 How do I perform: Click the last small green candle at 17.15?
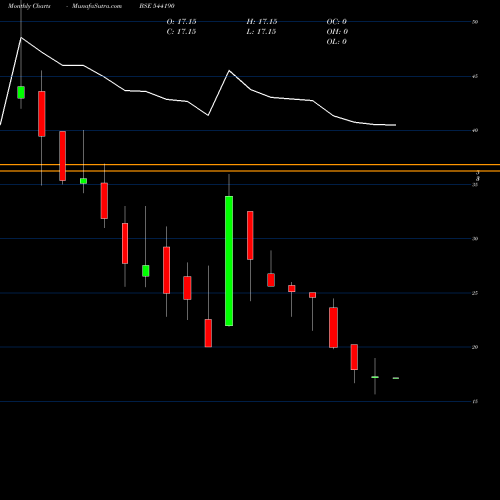point(396,378)
